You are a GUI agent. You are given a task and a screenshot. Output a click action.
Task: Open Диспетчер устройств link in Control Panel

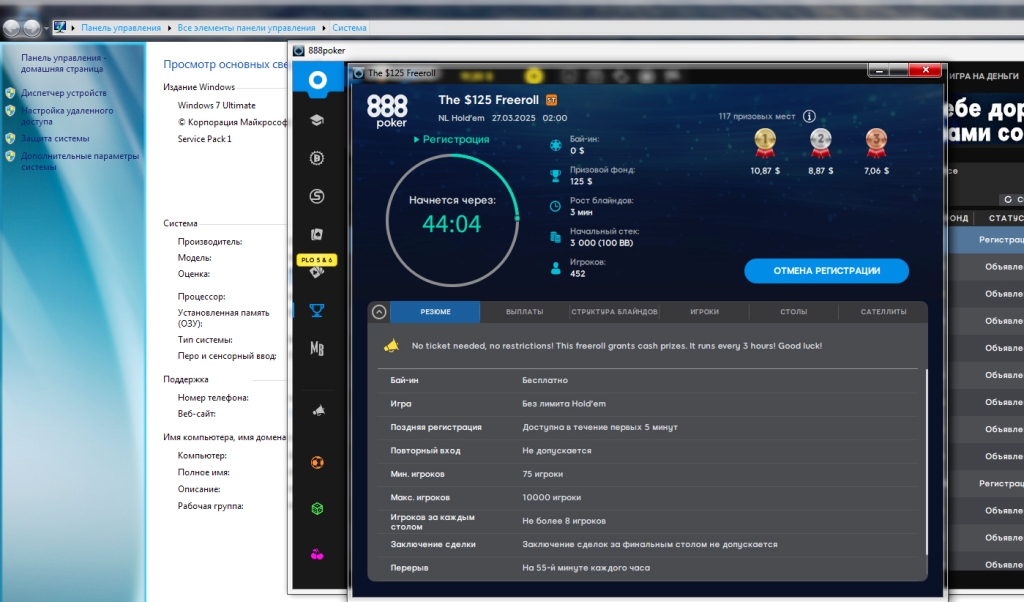[63, 93]
